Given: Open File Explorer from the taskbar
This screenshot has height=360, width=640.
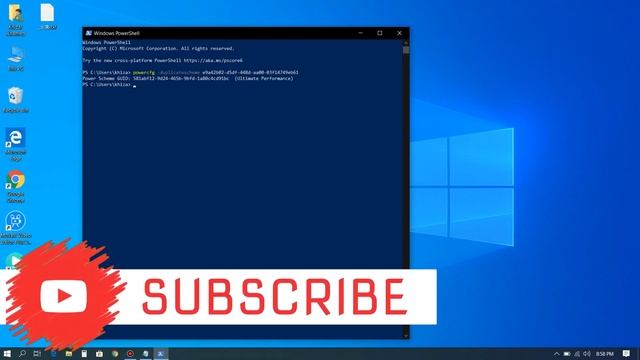Looking at the screenshot, I should (x=69, y=353).
